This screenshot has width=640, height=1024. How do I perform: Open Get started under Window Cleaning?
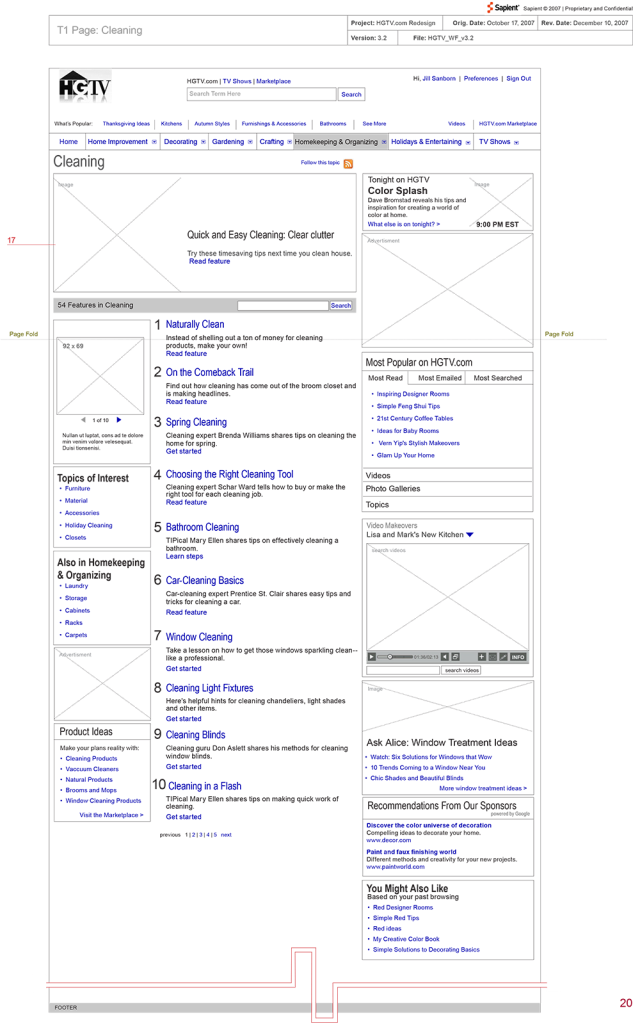pos(184,669)
